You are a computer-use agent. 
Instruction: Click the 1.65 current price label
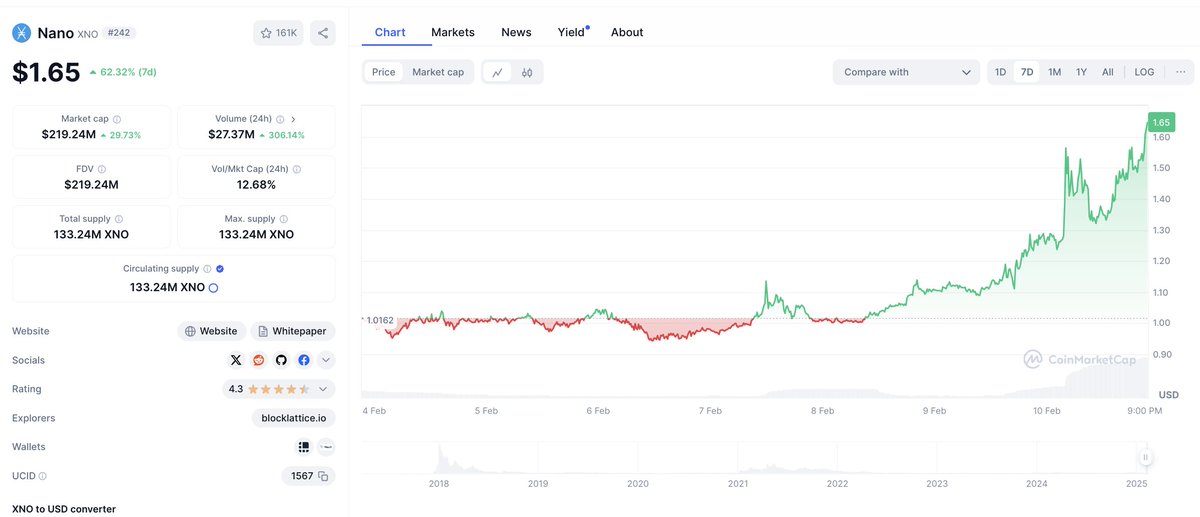pyautogui.click(x=1161, y=122)
